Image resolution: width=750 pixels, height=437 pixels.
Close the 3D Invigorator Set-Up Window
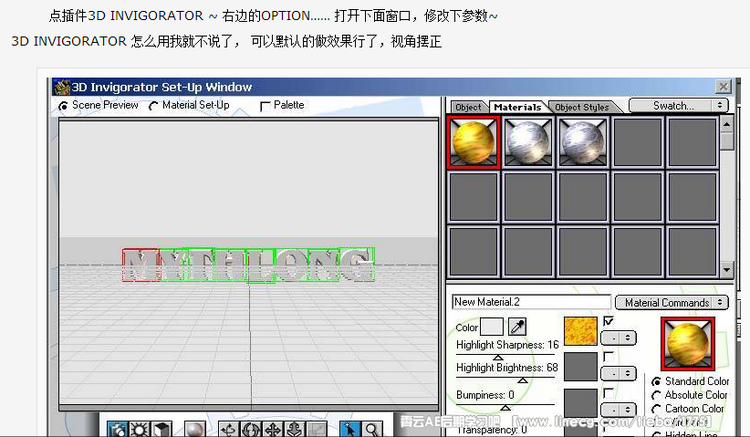point(723,87)
